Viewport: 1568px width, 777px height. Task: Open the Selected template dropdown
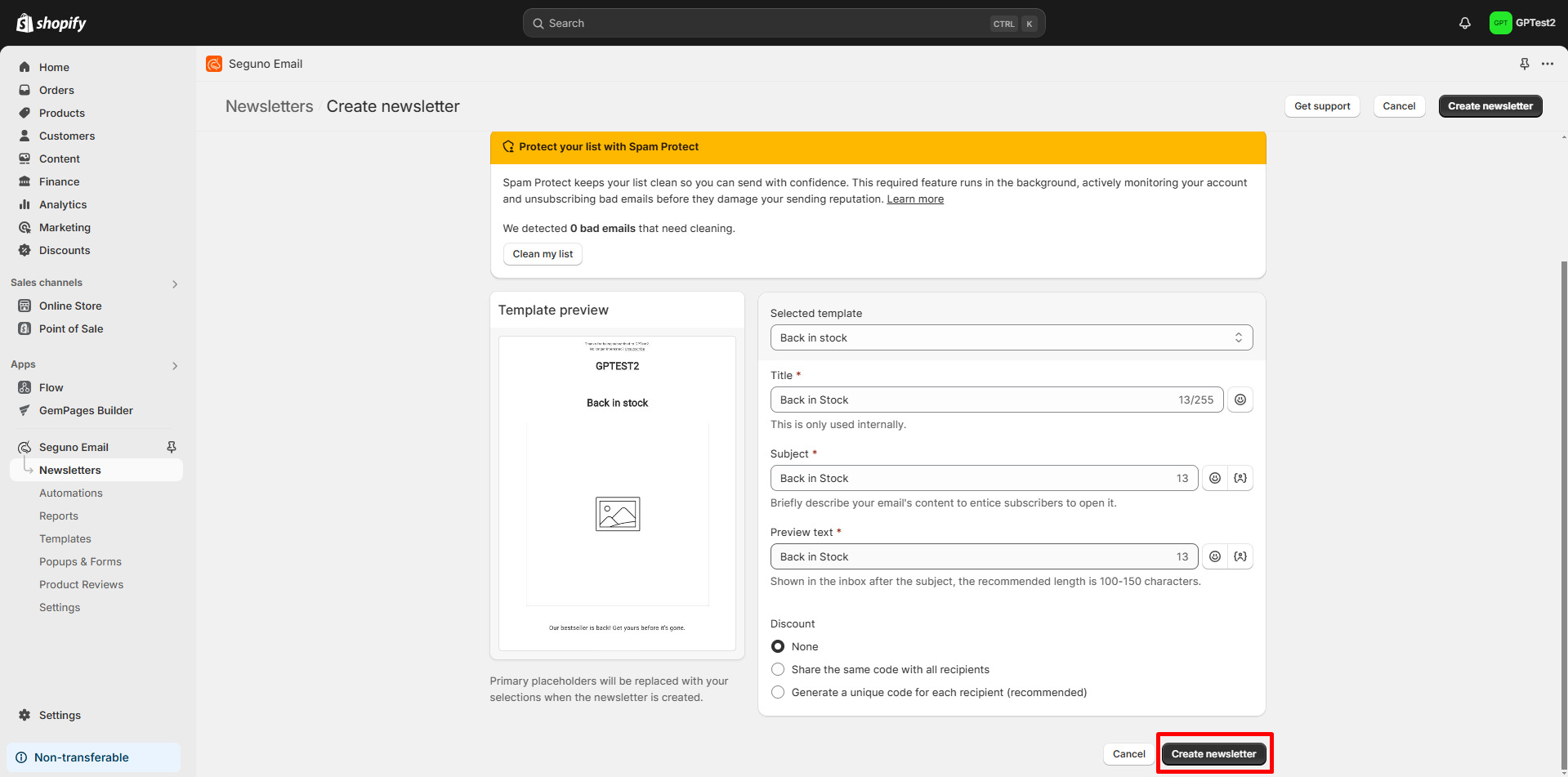[x=1011, y=337]
